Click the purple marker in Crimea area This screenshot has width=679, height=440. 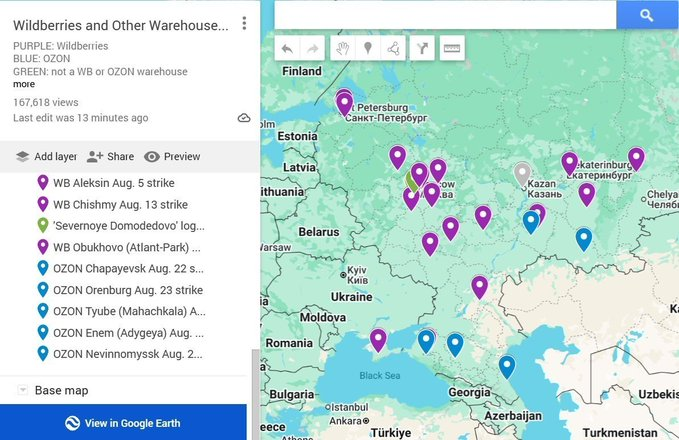378,339
